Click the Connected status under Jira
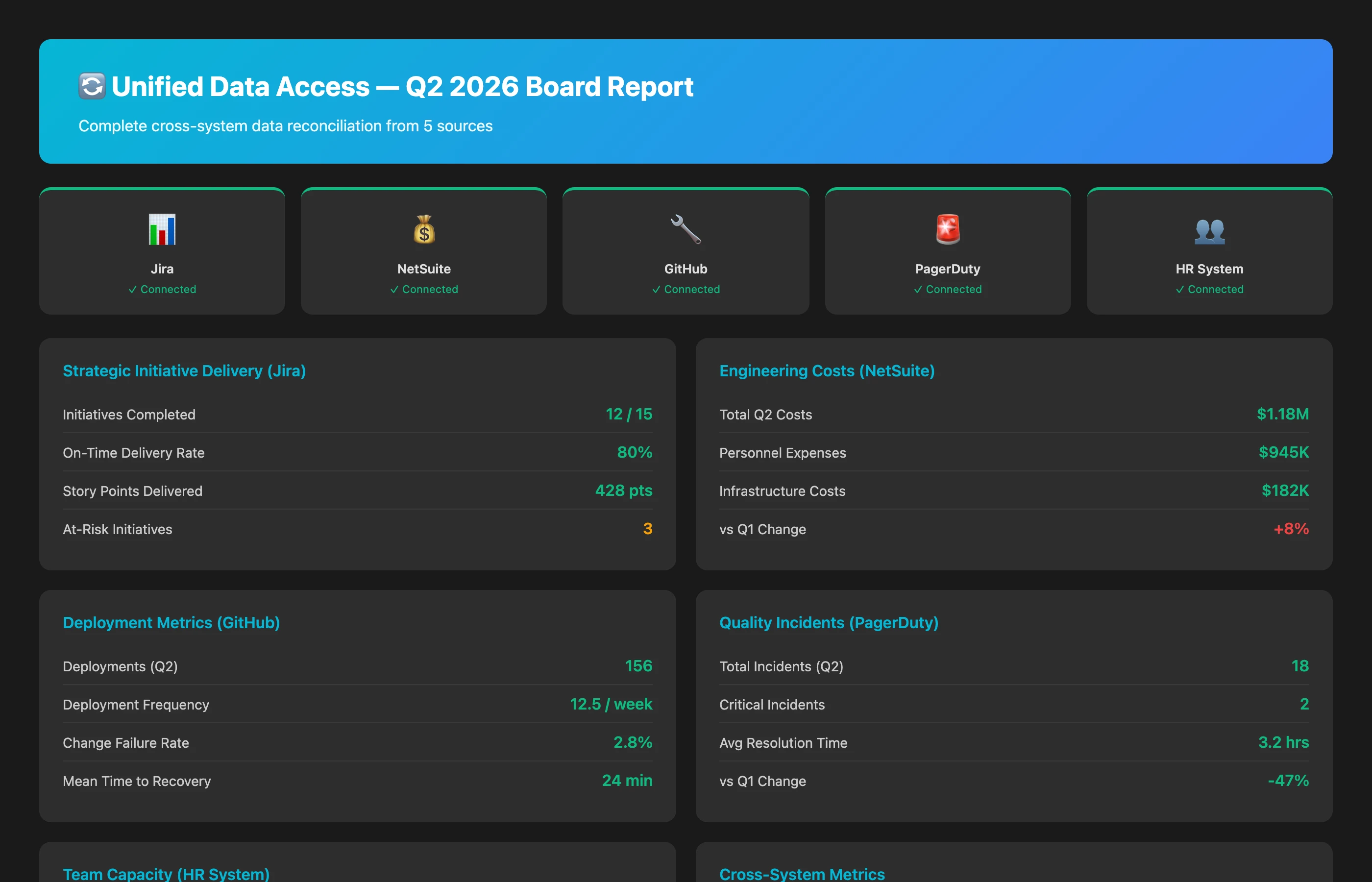1372x882 pixels. pyautogui.click(x=162, y=289)
